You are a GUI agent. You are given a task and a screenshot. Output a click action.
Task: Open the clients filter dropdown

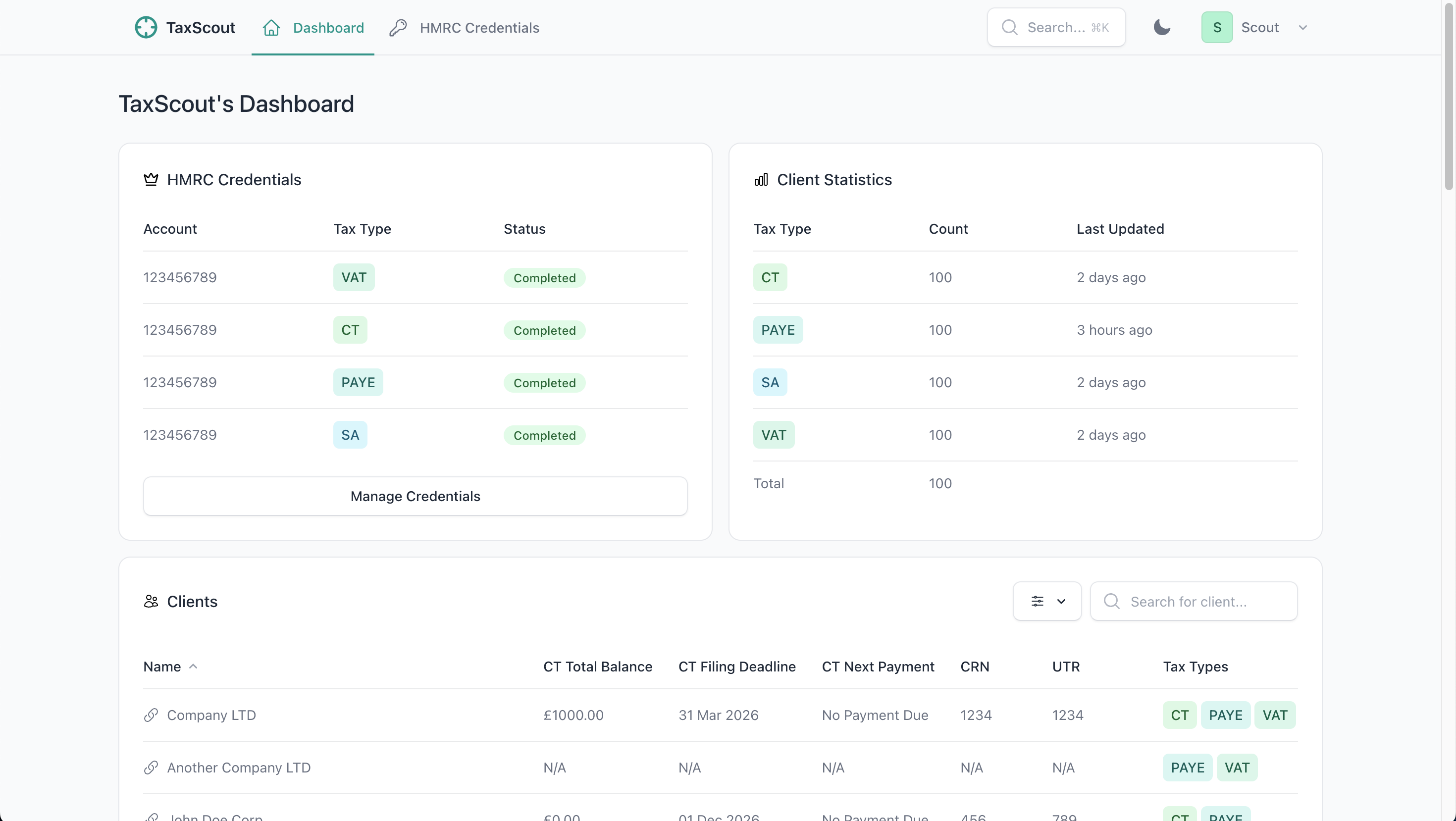tap(1047, 601)
